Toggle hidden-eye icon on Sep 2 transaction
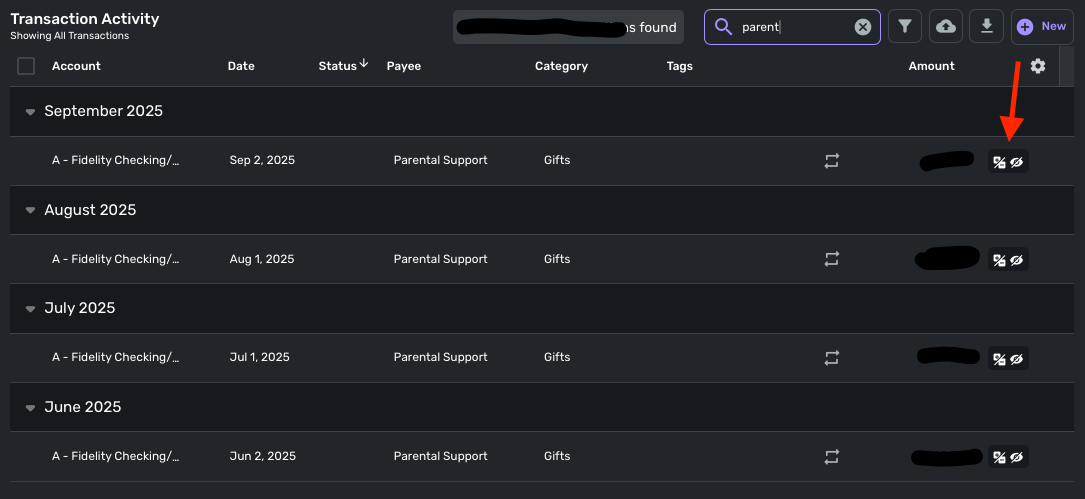The image size is (1085, 499). pyautogui.click(x=1017, y=162)
